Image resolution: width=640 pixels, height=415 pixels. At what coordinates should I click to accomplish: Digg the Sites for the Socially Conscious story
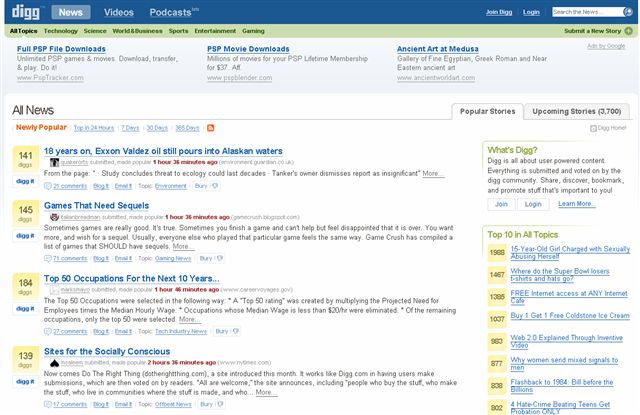tap(25, 382)
